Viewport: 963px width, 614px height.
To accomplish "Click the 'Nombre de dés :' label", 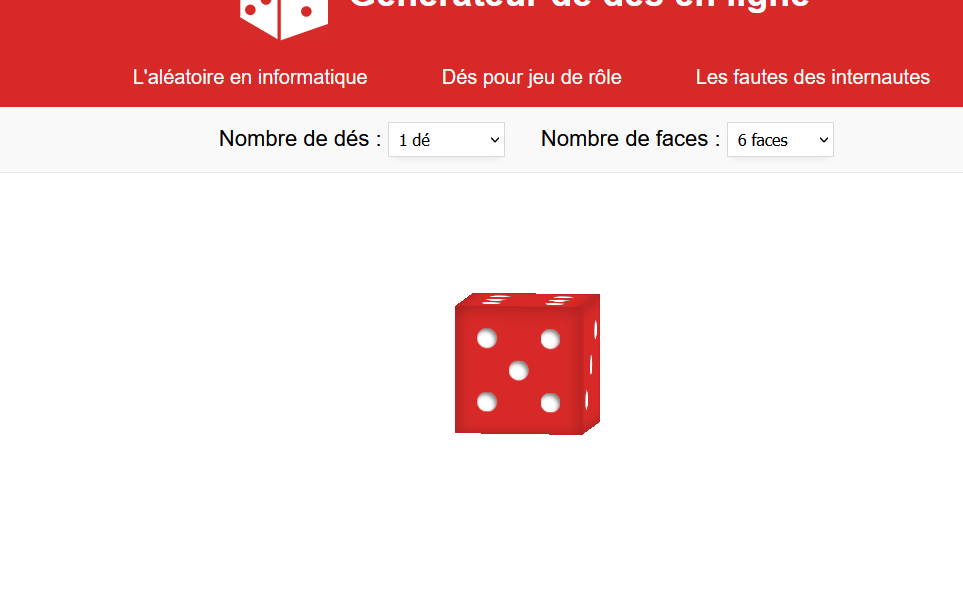I will [x=300, y=139].
